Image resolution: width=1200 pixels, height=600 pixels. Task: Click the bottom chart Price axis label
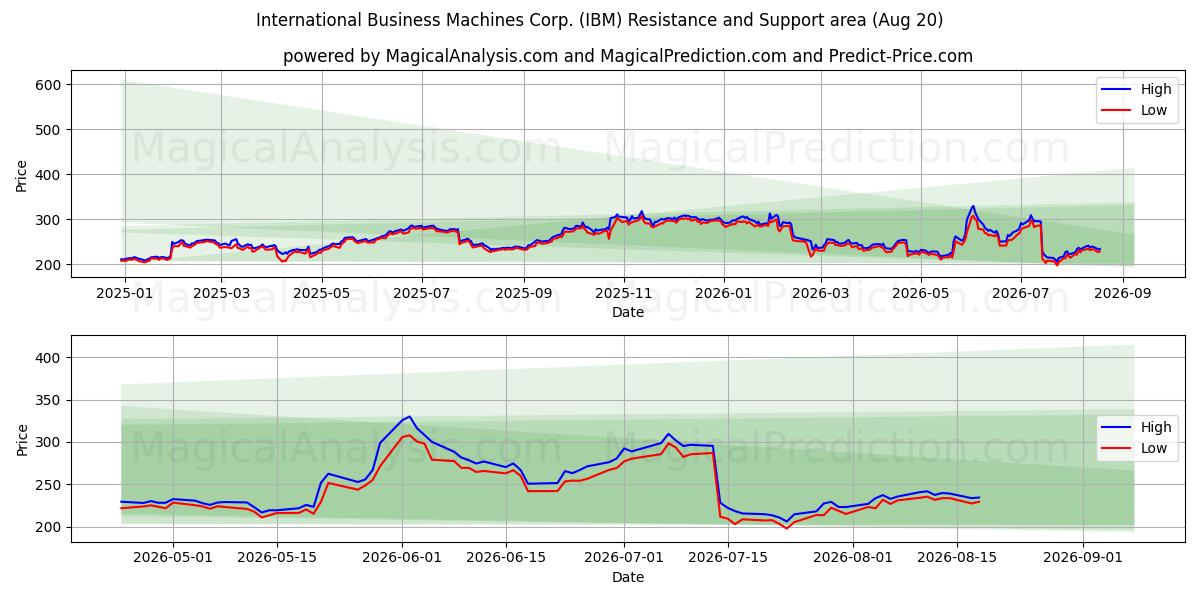pyautogui.click(x=22, y=438)
